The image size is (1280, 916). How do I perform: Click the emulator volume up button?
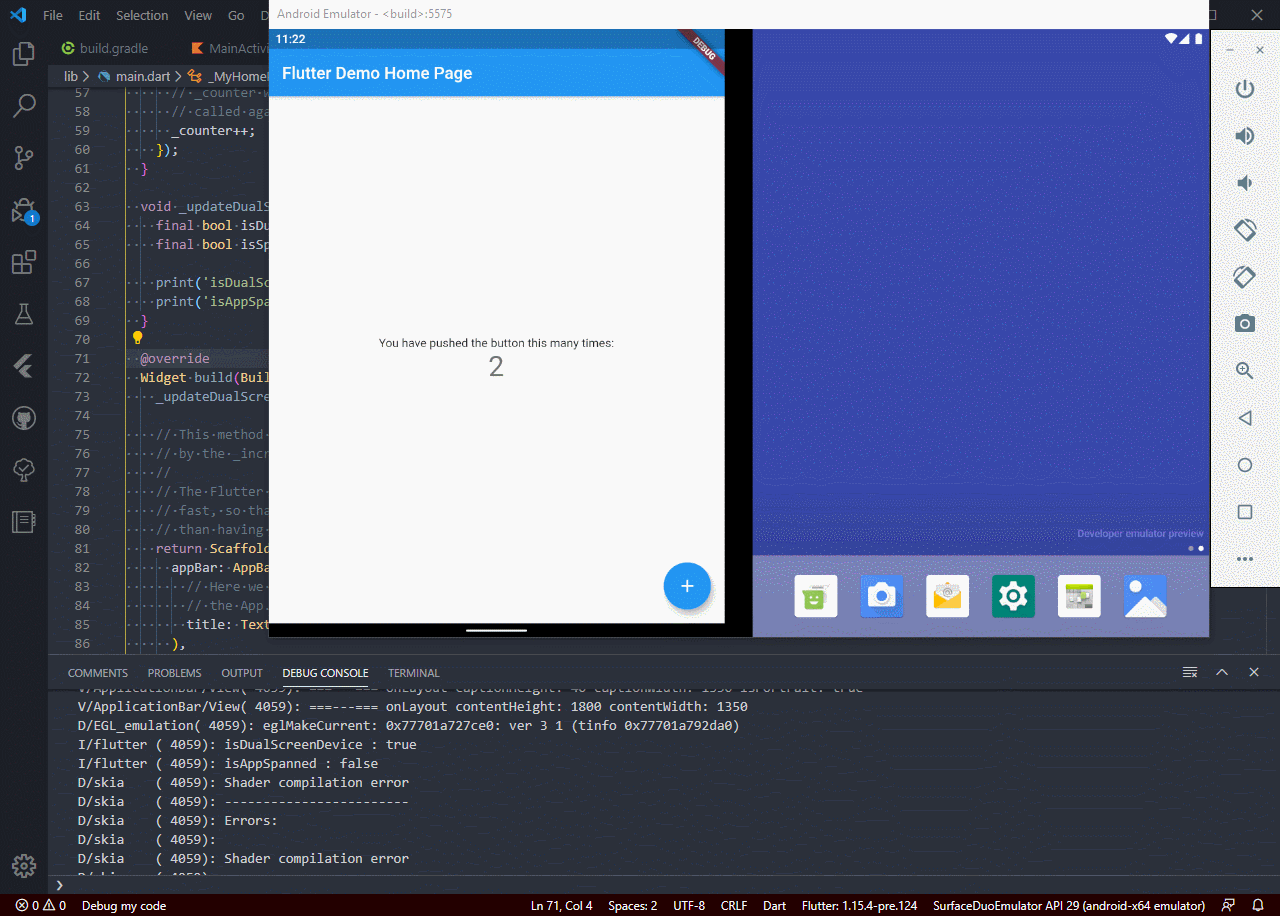coord(1244,136)
